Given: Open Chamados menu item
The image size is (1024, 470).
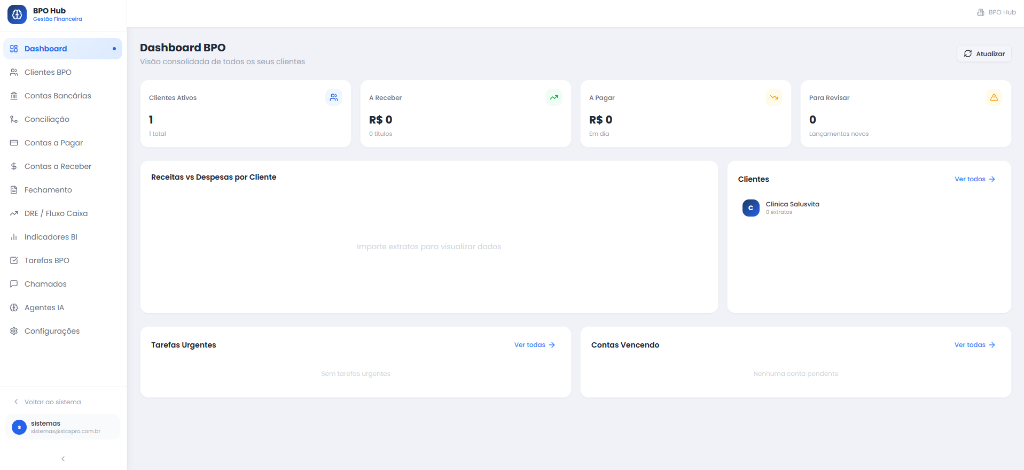Looking at the screenshot, I should coord(63,284).
